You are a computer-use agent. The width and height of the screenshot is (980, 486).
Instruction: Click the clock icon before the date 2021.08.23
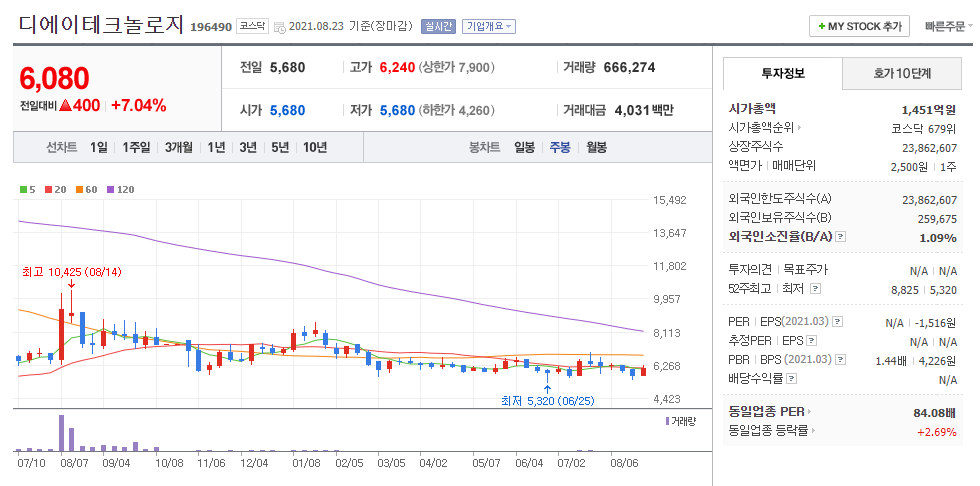[280, 27]
